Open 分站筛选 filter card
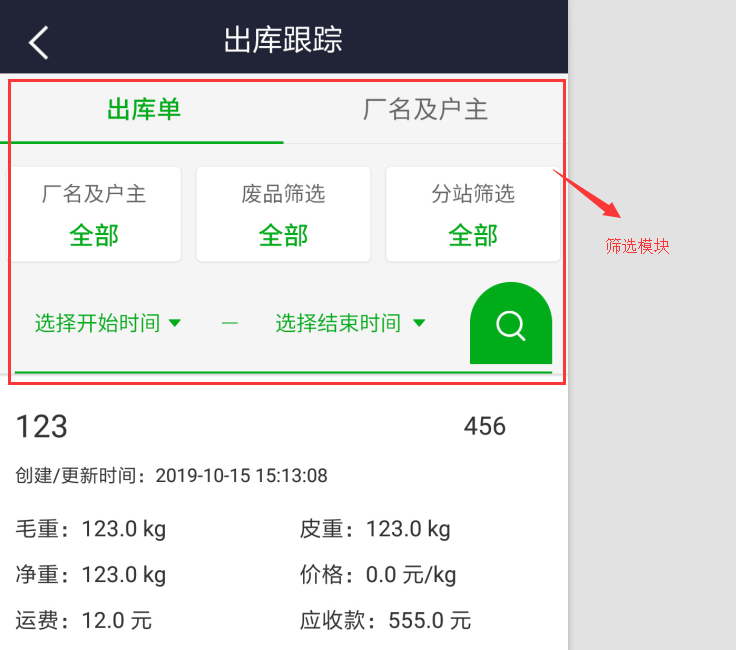 (x=473, y=214)
